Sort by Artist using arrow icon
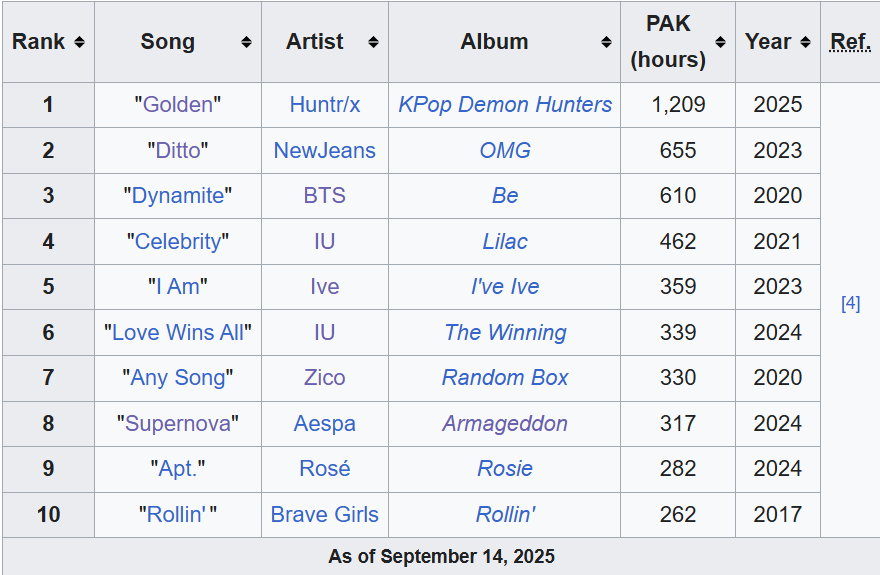Screen dimensions: 880x575 [373, 42]
